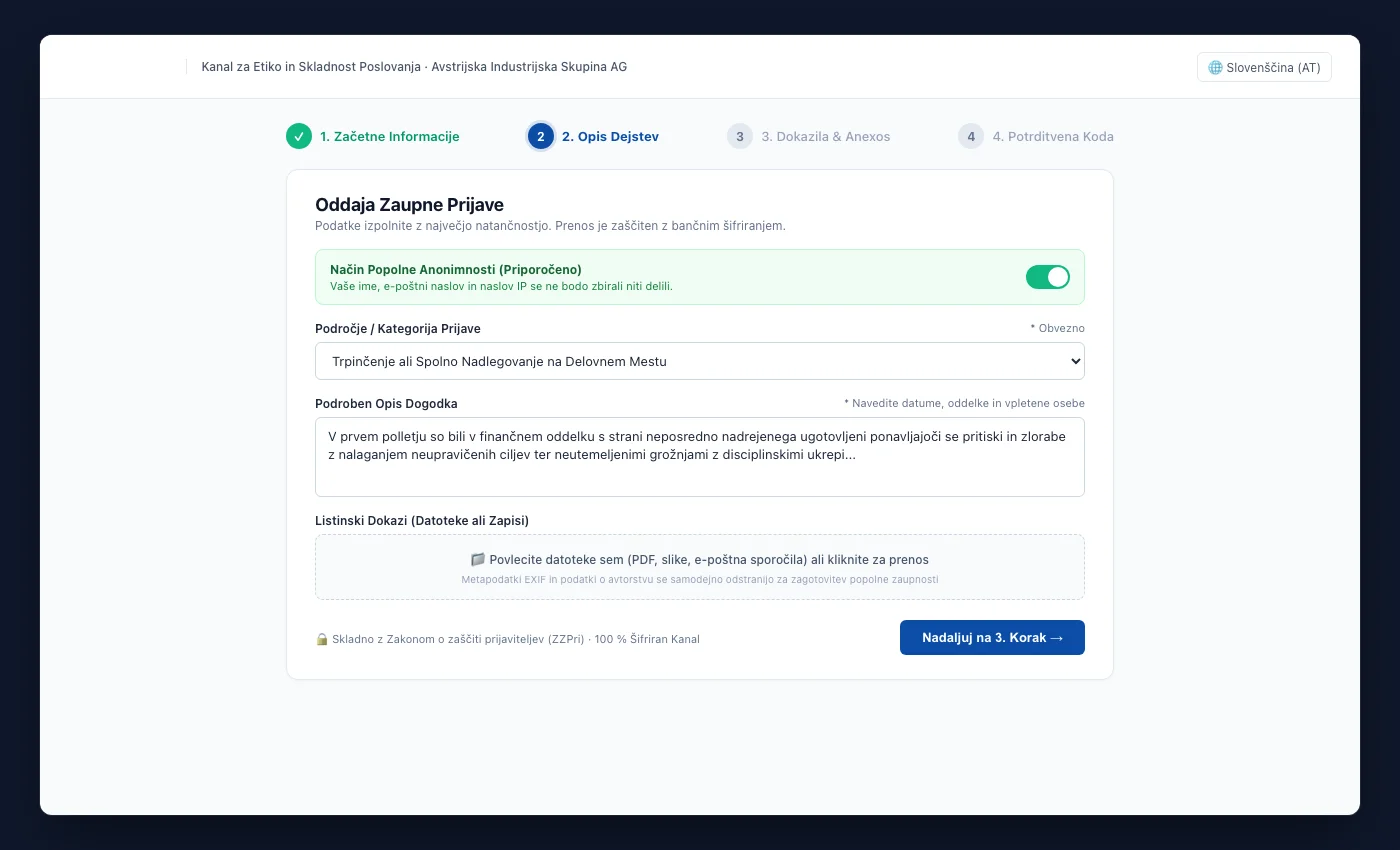This screenshot has width=1400, height=850.
Task: Click the step 2 circle indicator
Action: click(541, 136)
